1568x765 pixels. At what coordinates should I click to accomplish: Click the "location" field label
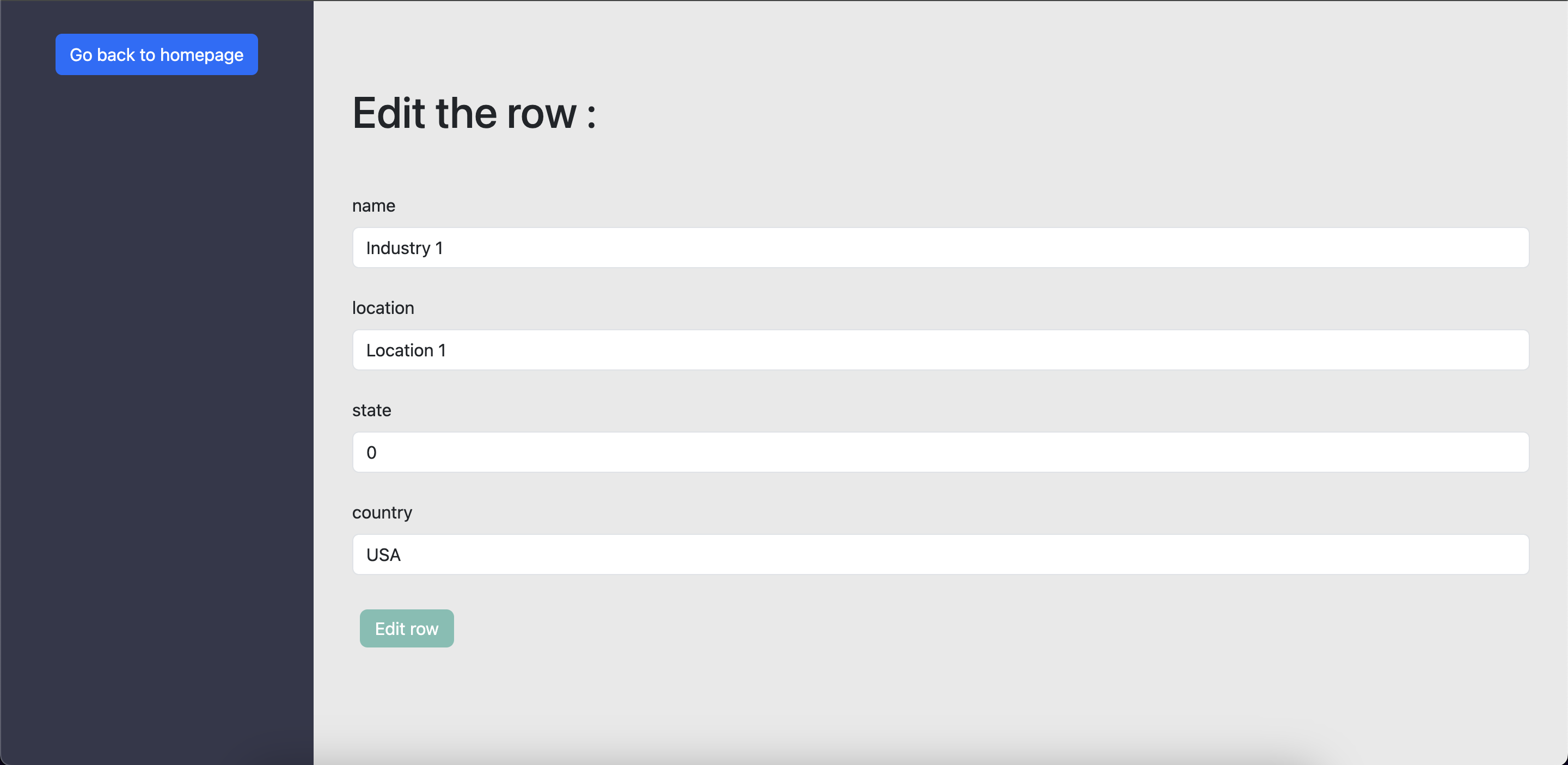click(x=383, y=308)
